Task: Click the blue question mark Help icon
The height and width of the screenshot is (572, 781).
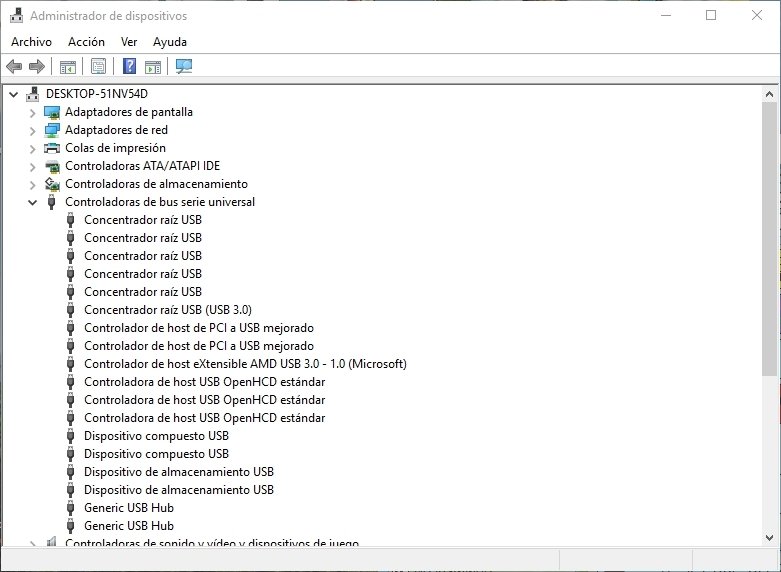Action: click(130, 66)
